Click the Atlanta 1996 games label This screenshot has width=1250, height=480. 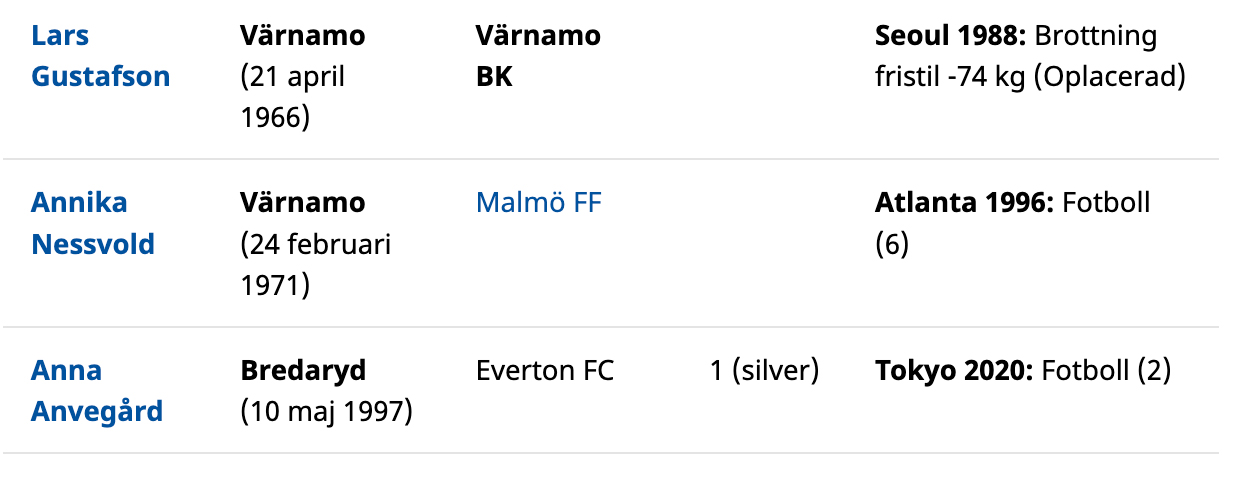(963, 203)
